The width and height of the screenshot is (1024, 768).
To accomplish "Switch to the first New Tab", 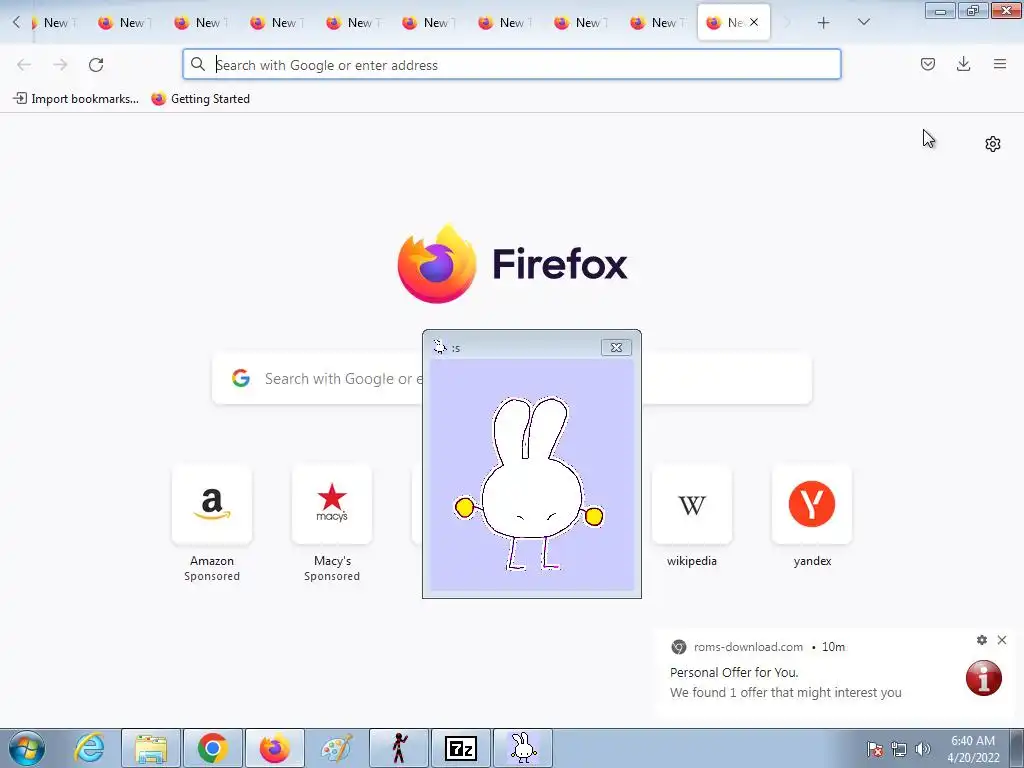I will [55, 23].
